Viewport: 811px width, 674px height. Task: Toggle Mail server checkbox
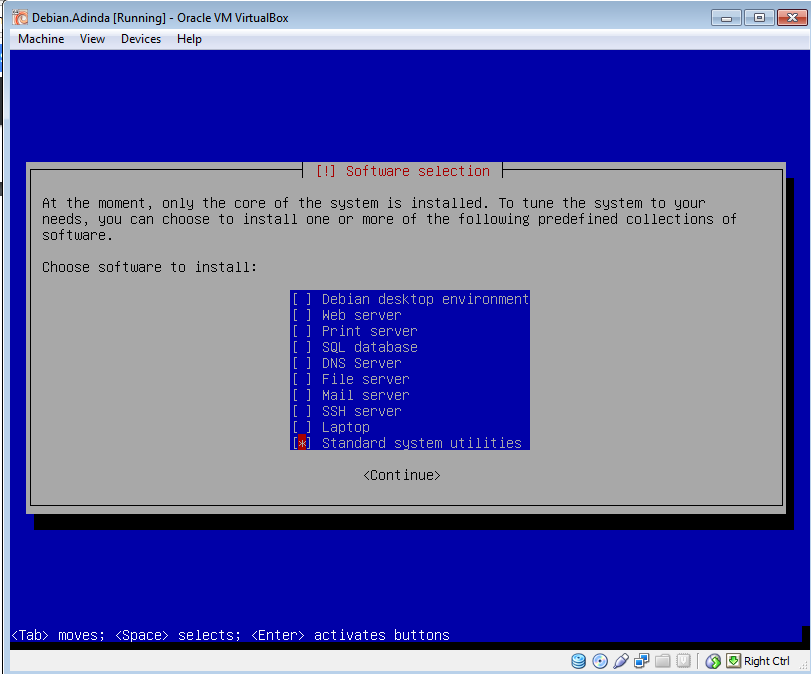(x=302, y=396)
